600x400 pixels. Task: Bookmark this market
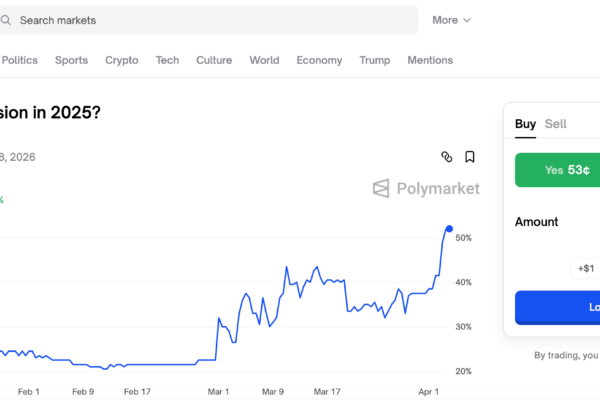[470, 157]
